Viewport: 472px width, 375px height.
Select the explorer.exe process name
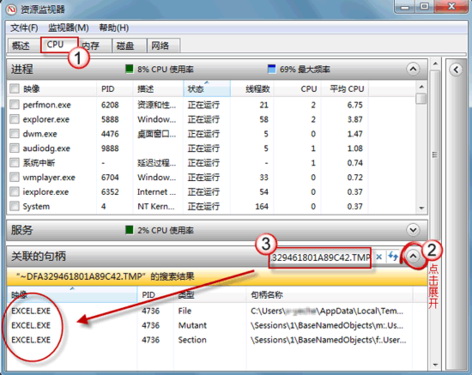(46, 119)
